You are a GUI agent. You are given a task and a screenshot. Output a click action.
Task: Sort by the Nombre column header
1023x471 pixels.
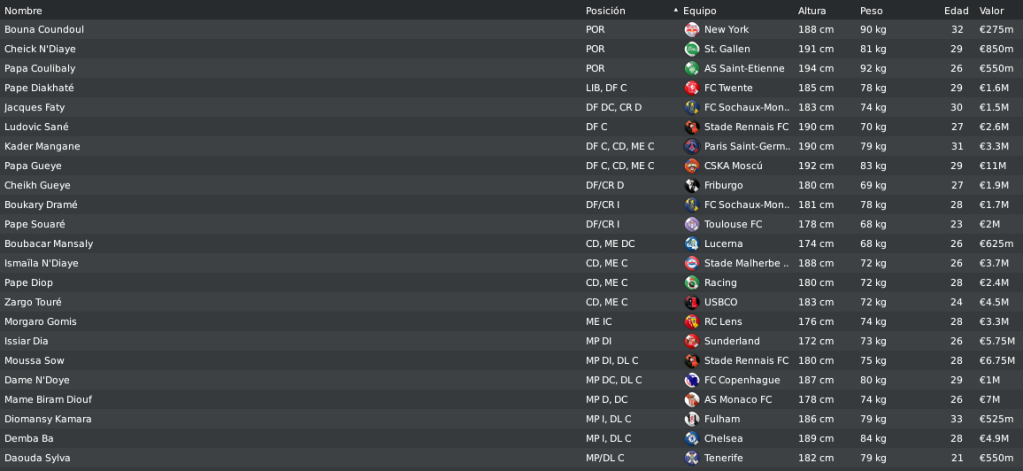pos(23,10)
